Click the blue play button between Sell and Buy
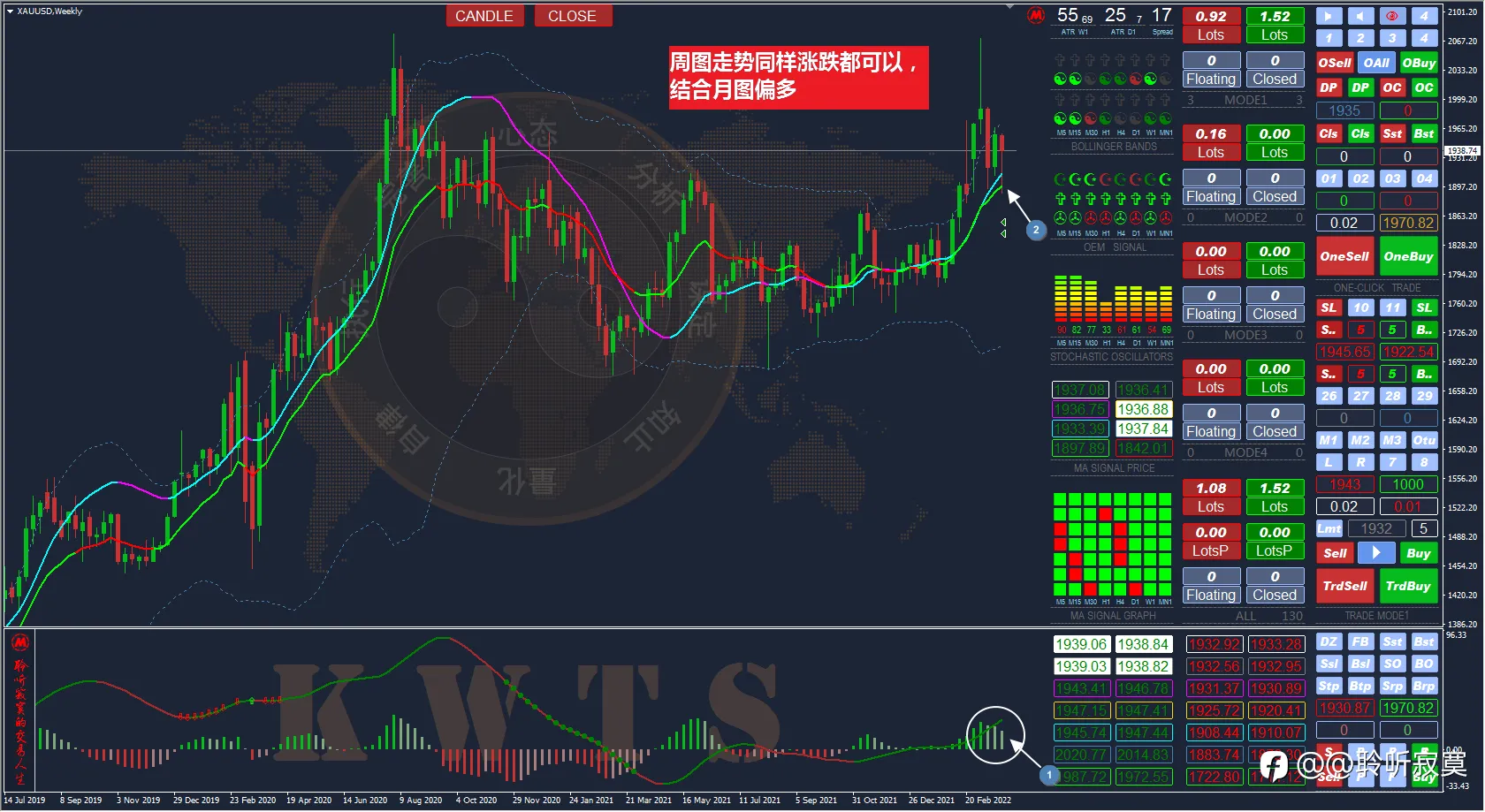This screenshot has height=812, width=1485. (x=1376, y=553)
